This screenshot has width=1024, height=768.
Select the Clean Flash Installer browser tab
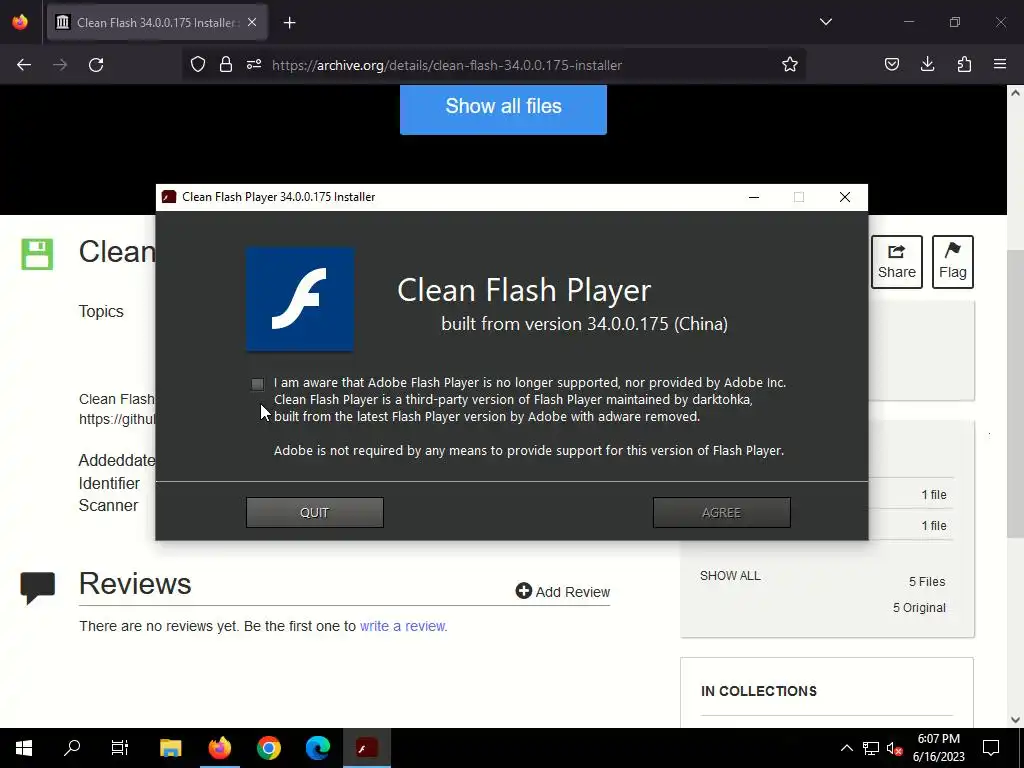[x=157, y=22]
